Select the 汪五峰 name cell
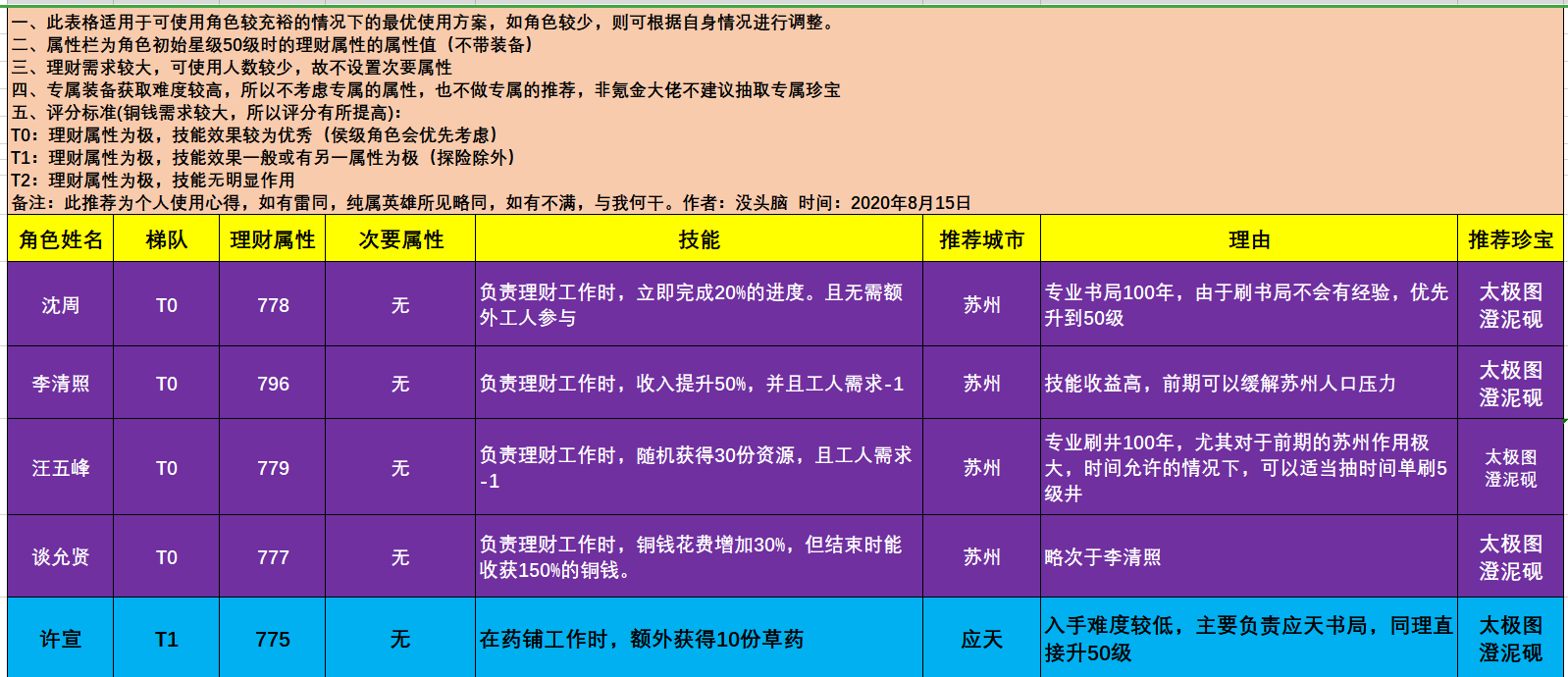 point(61,468)
